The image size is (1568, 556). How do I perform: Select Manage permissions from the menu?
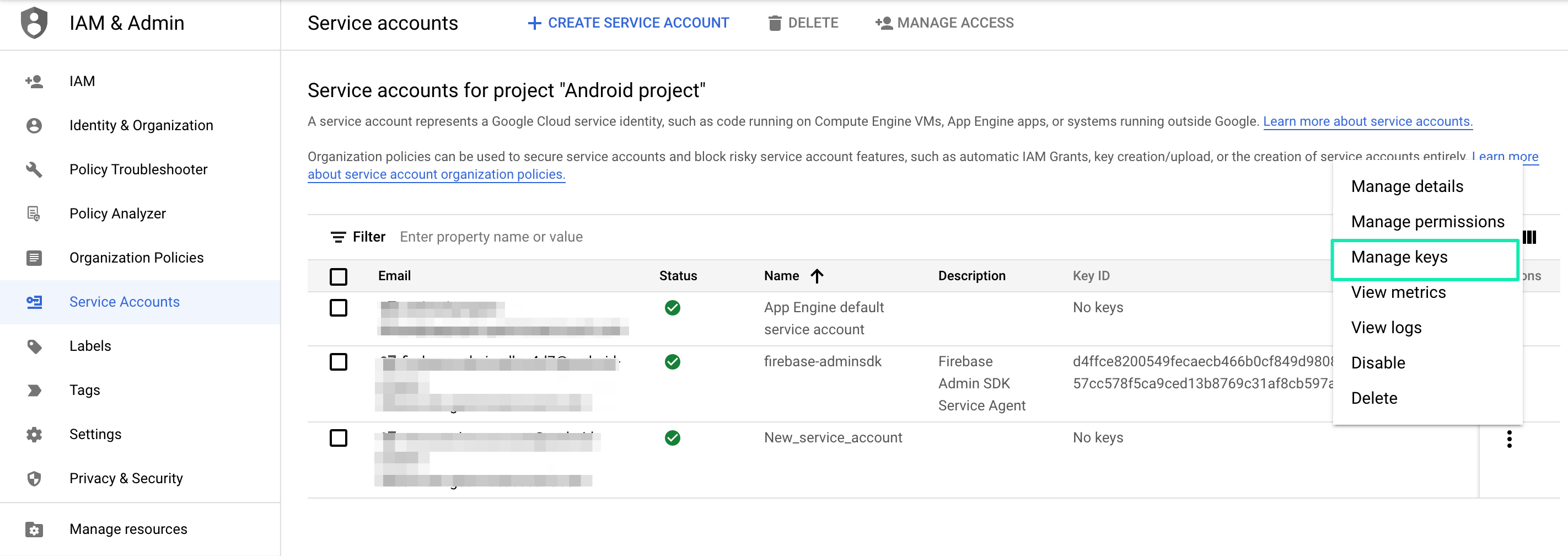click(x=1427, y=222)
